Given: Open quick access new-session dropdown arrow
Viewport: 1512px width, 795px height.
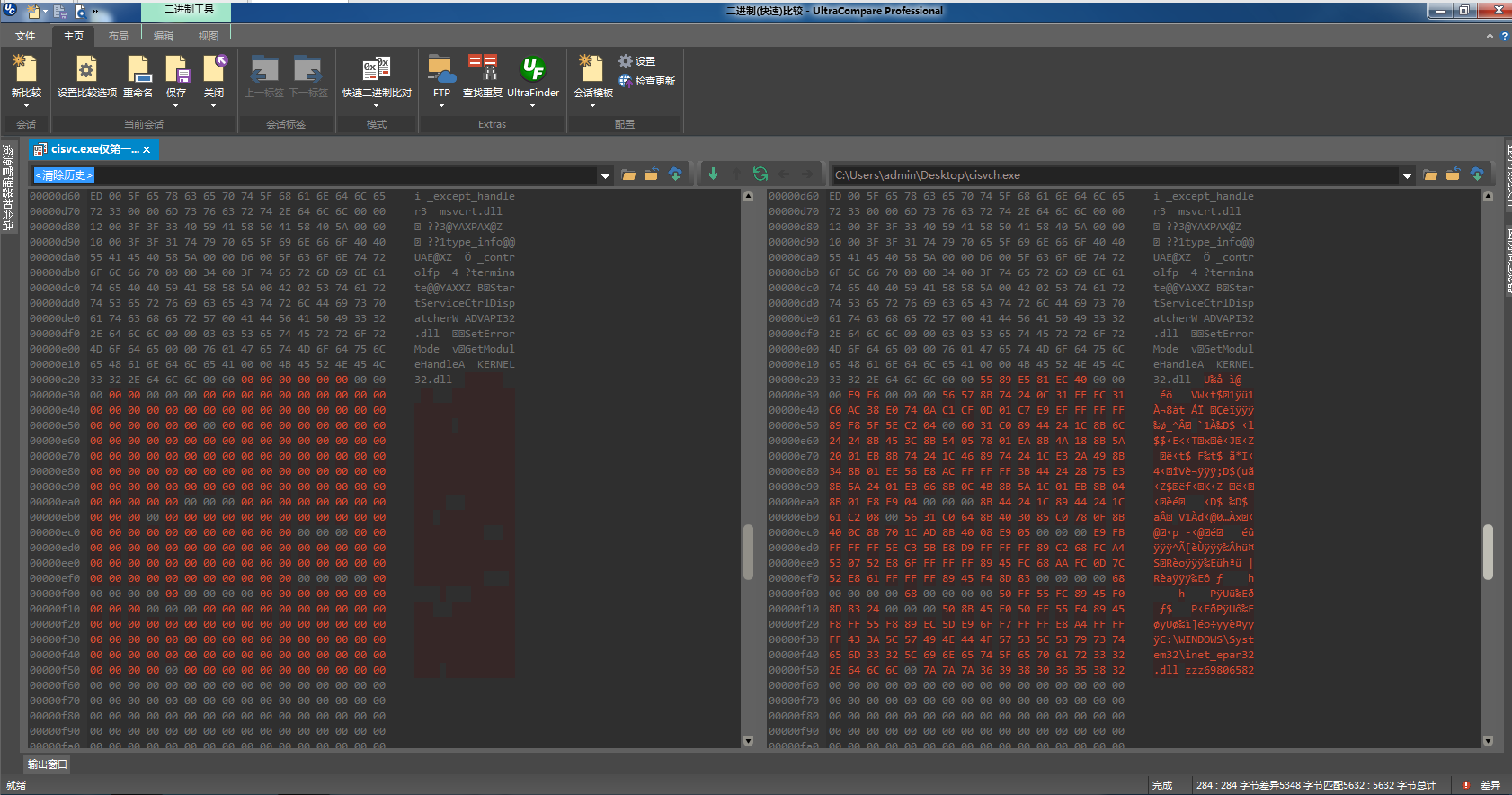Looking at the screenshot, I should coord(45,13).
